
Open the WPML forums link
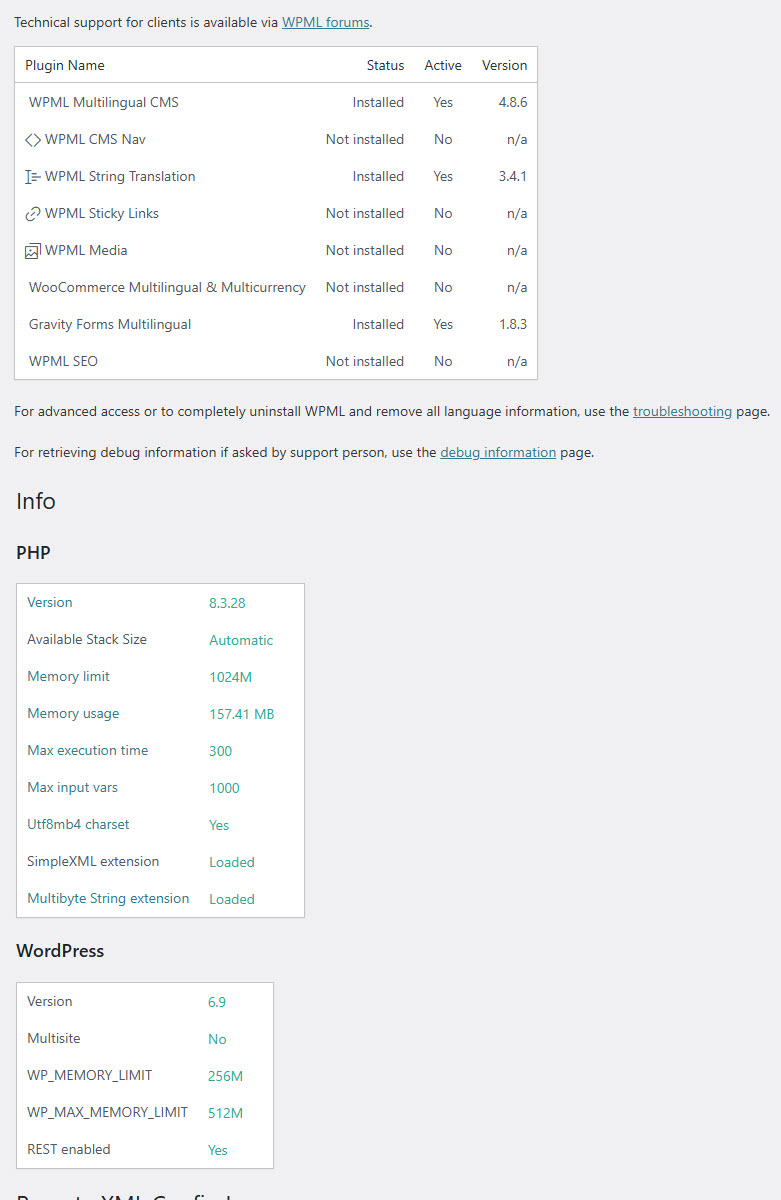coord(326,22)
